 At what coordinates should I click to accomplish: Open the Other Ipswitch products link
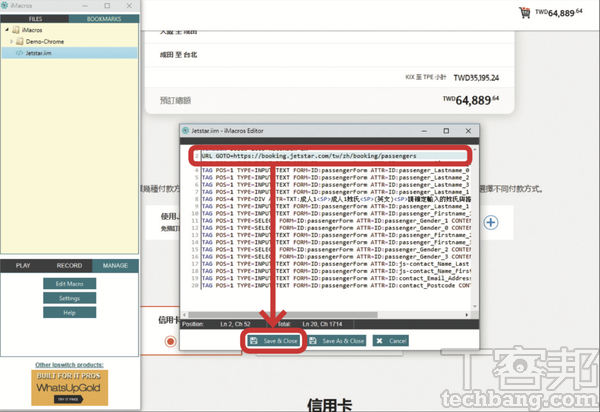point(69,365)
